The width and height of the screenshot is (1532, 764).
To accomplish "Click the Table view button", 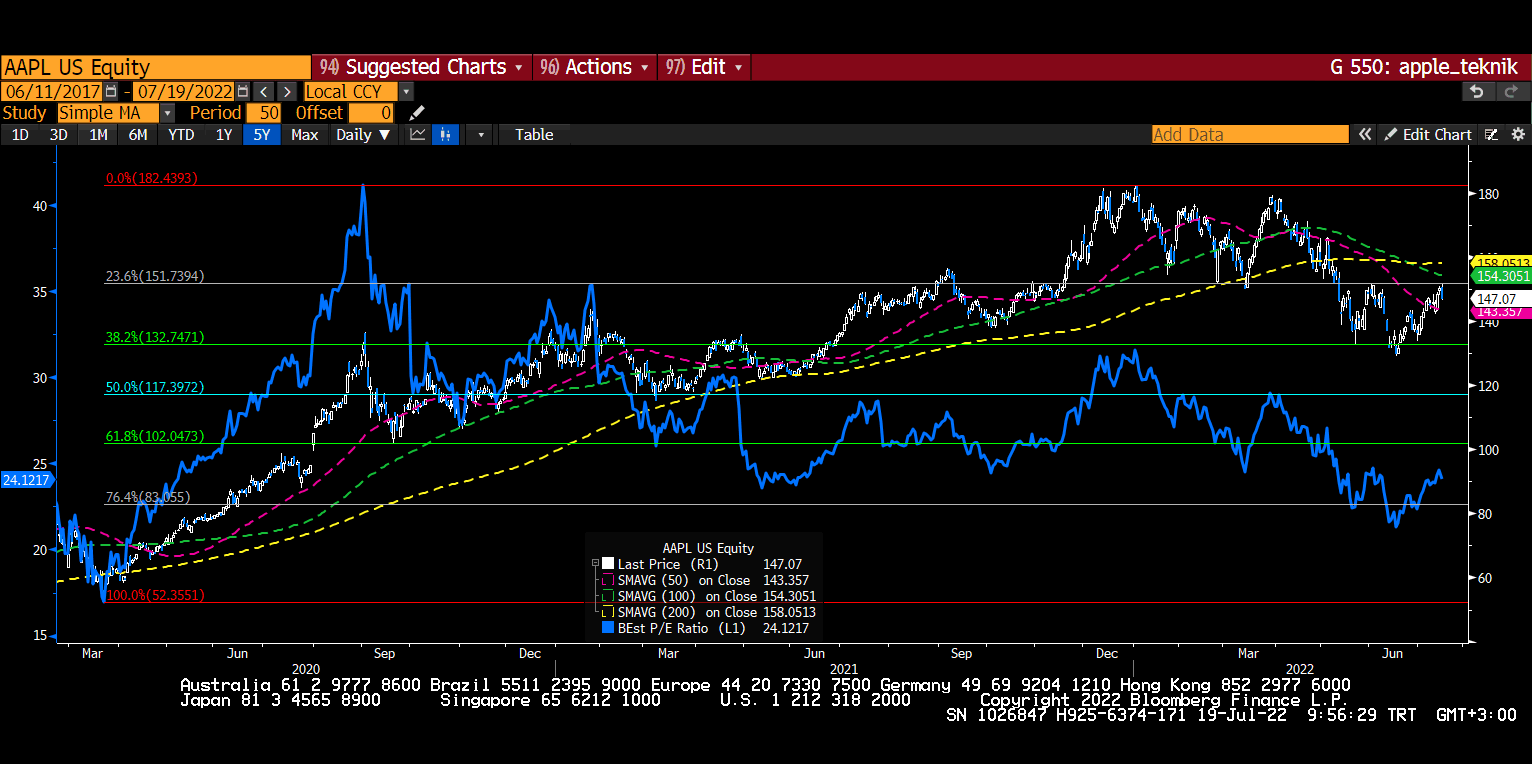I will [534, 135].
